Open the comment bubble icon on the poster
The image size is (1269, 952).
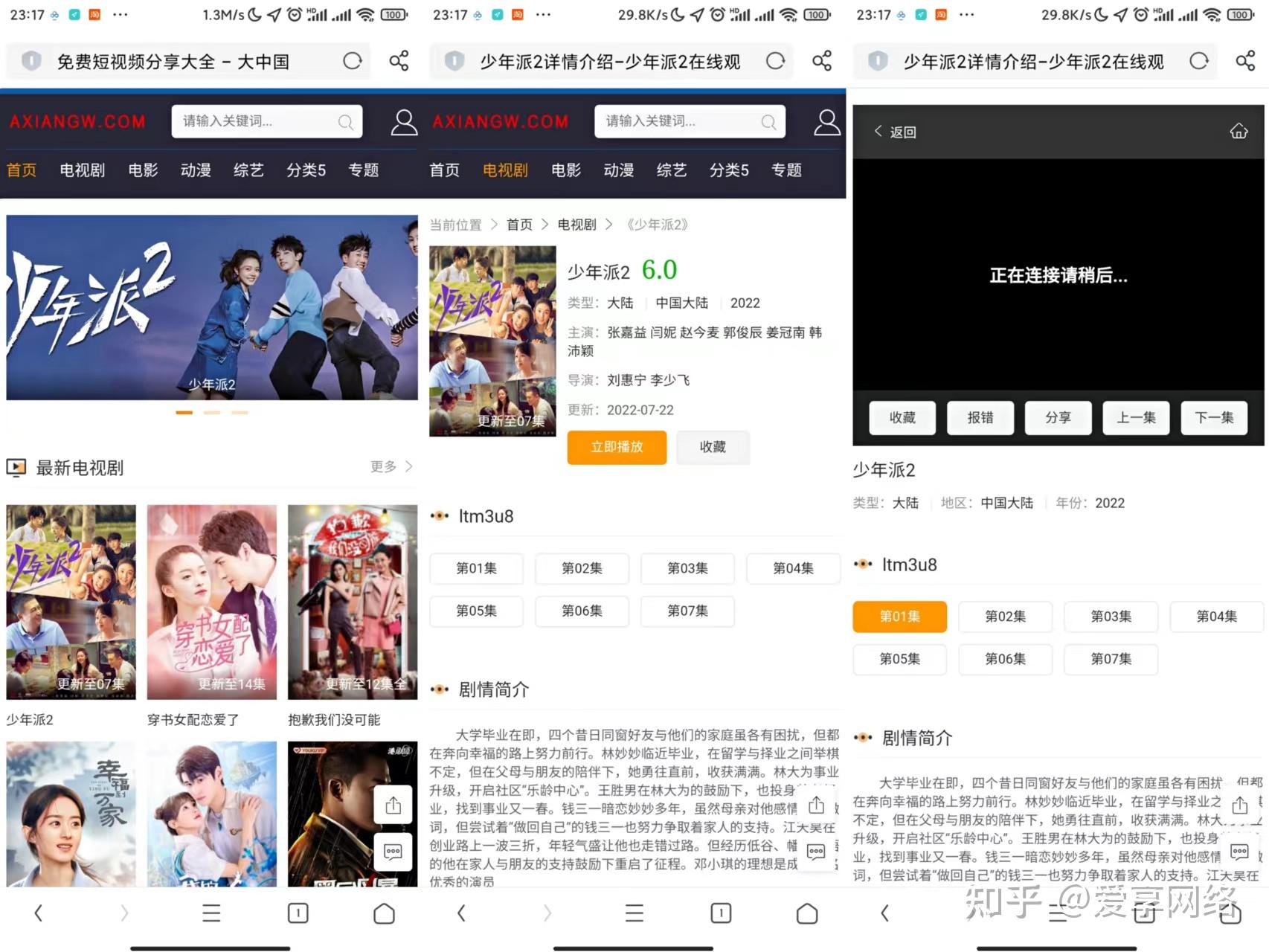tap(393, 852)
